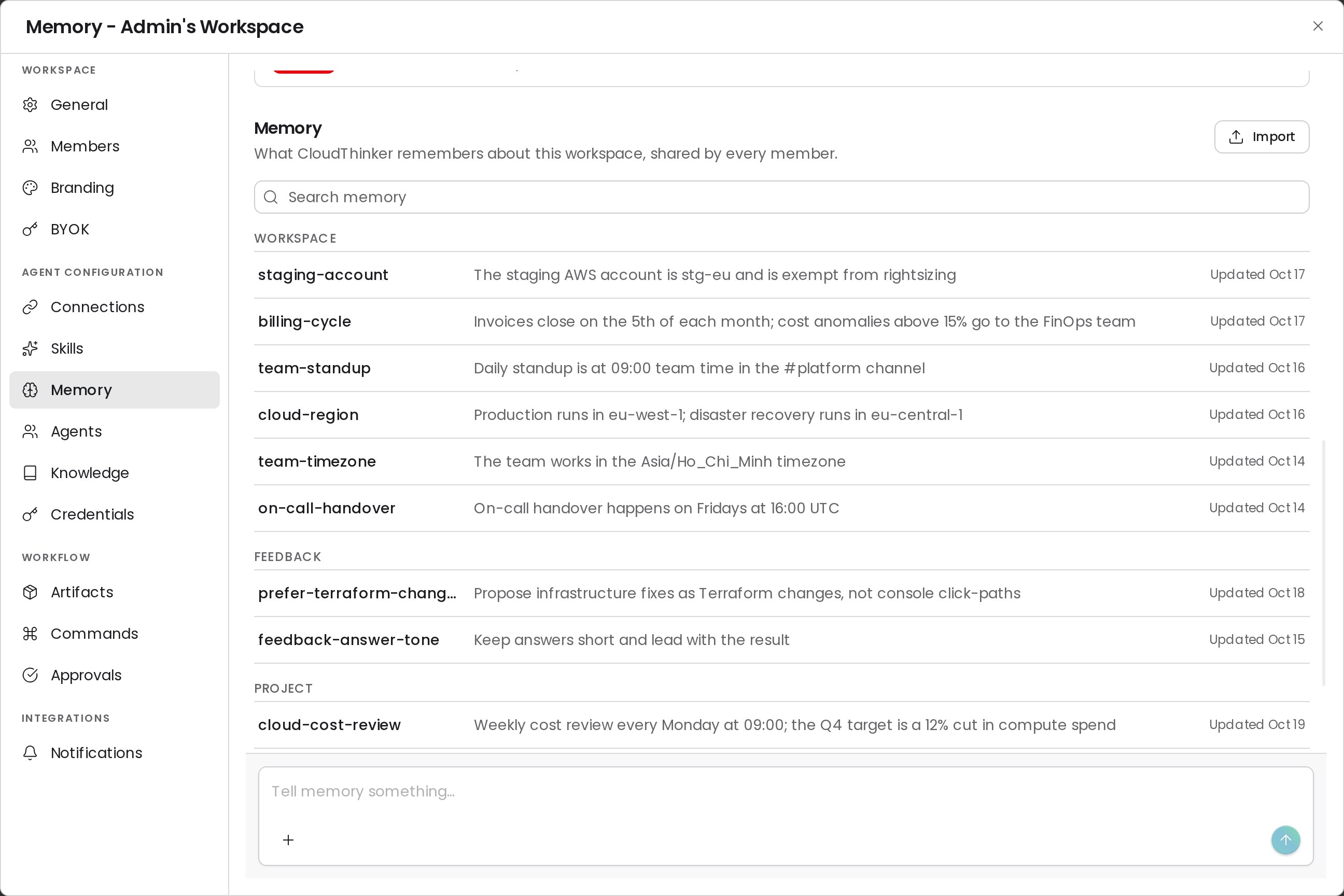Select the prefer-terraform-chang... feedback row
This screenshot has width=1344, height=896.
point(782,593)
